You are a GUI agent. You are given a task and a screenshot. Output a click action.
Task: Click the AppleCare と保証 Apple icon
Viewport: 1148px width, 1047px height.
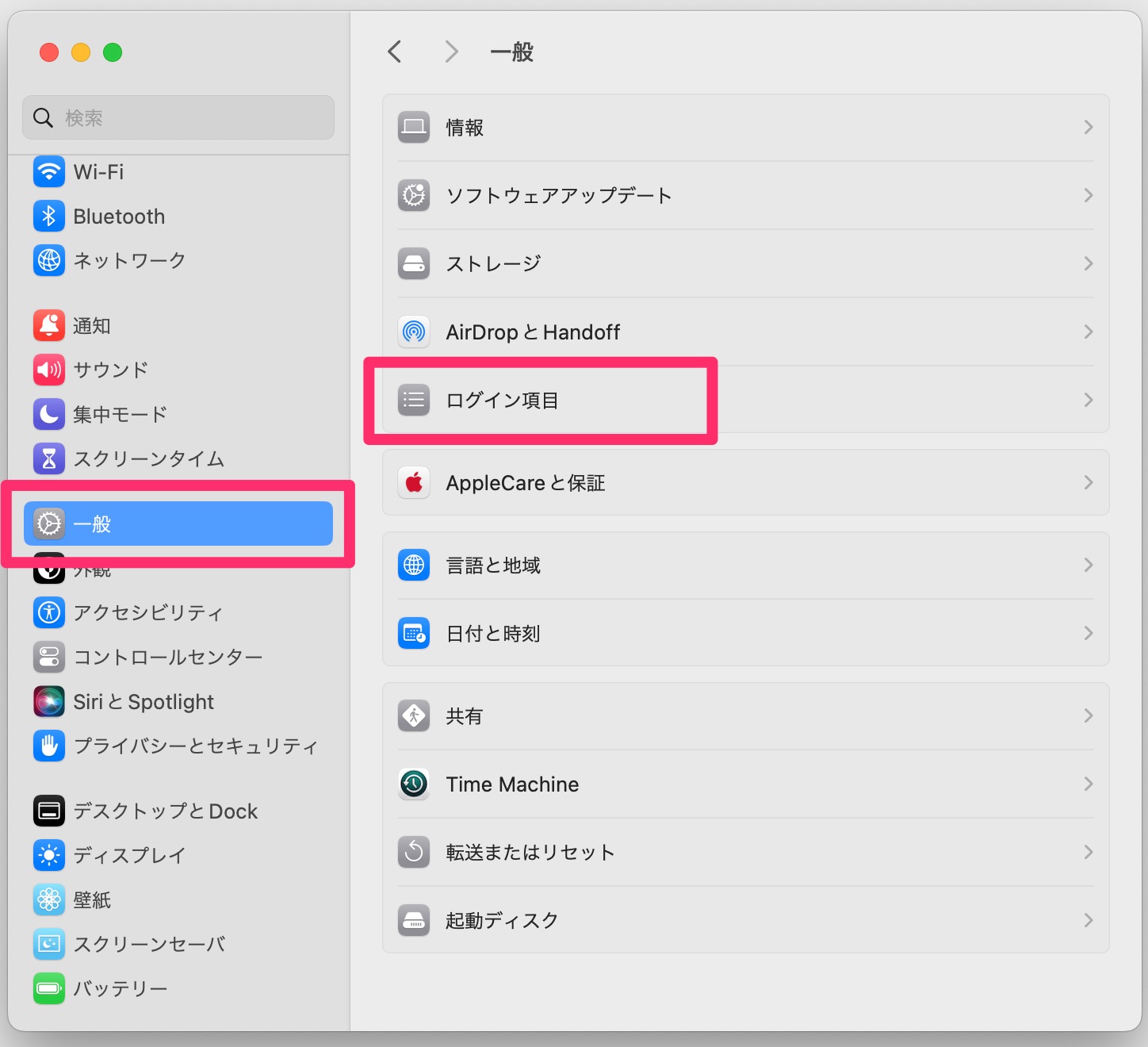click(x=414, y=482)
